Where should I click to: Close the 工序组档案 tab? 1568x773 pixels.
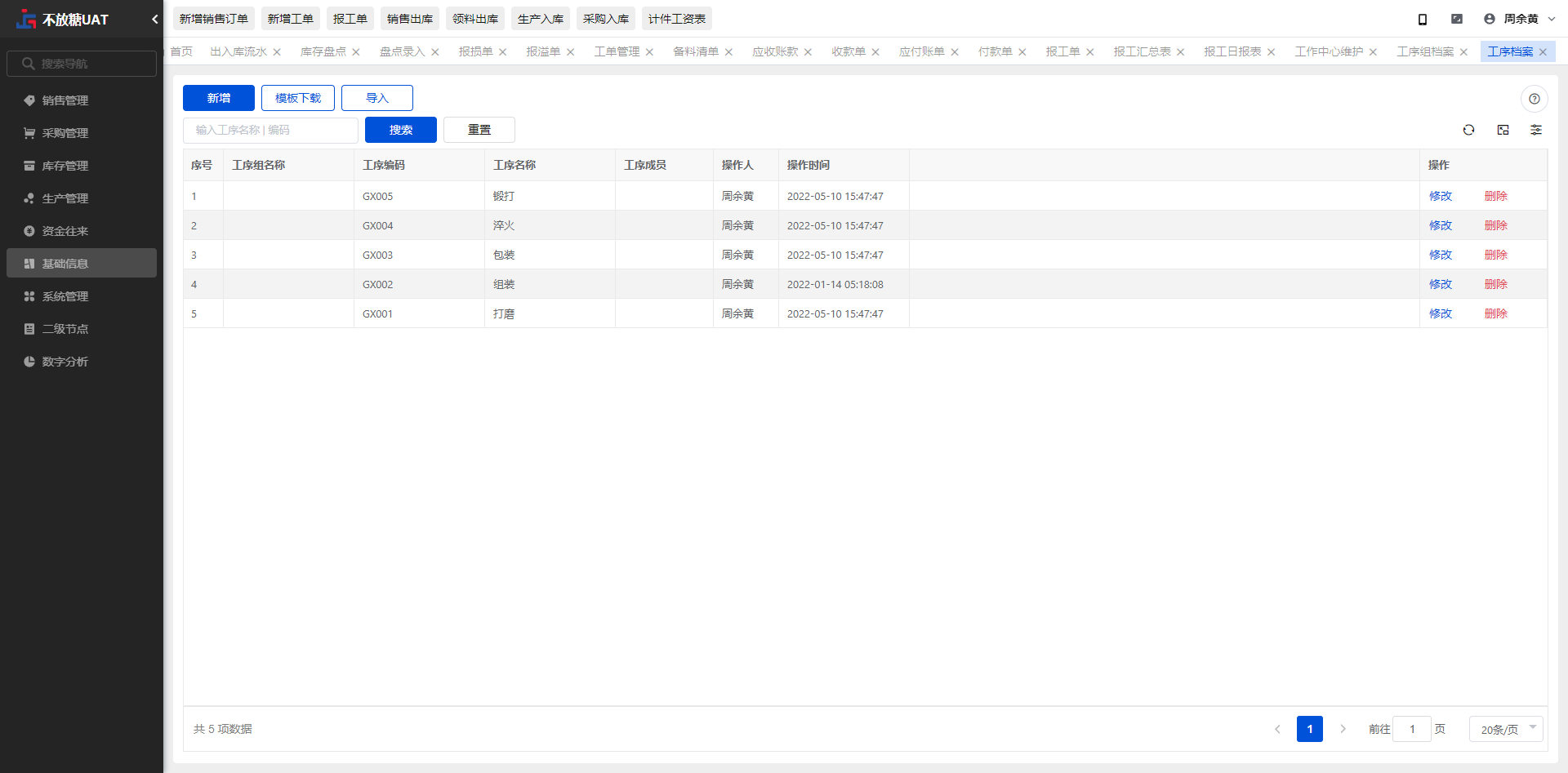click(1463, 52)
